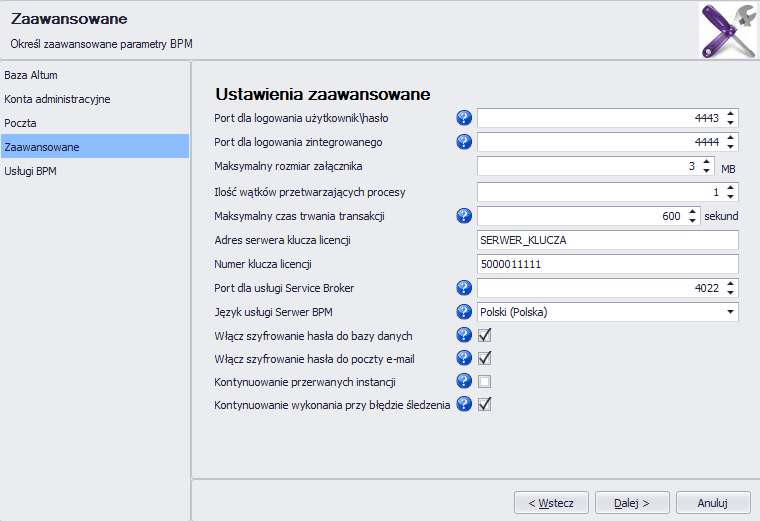The width and height of the screenshot is (760, 521).
Task: Show help for integrated login port
Action: pyautogui.click(x=464, y=142)
